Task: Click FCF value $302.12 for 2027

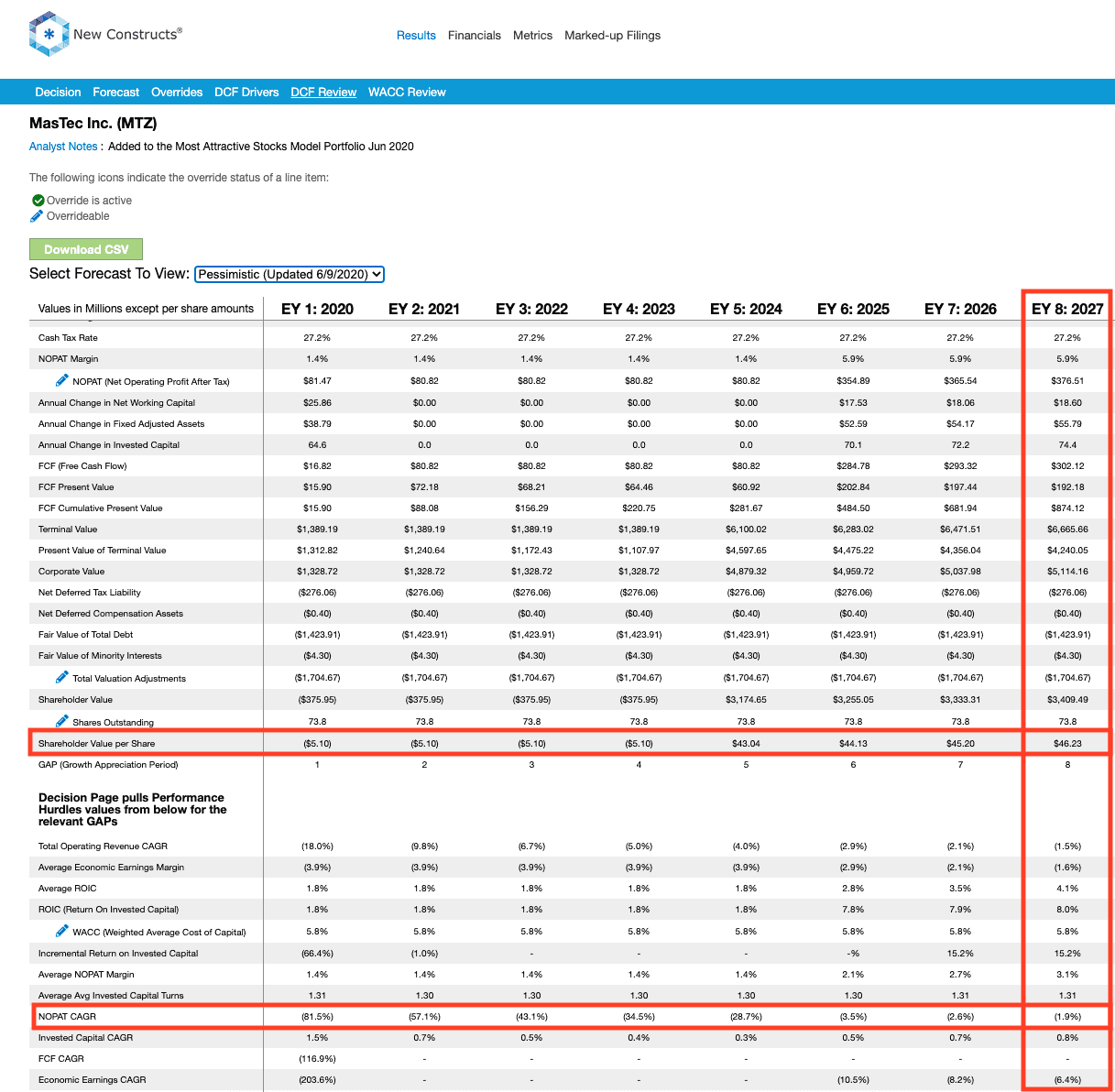Action: click(x=1067, y=466)
